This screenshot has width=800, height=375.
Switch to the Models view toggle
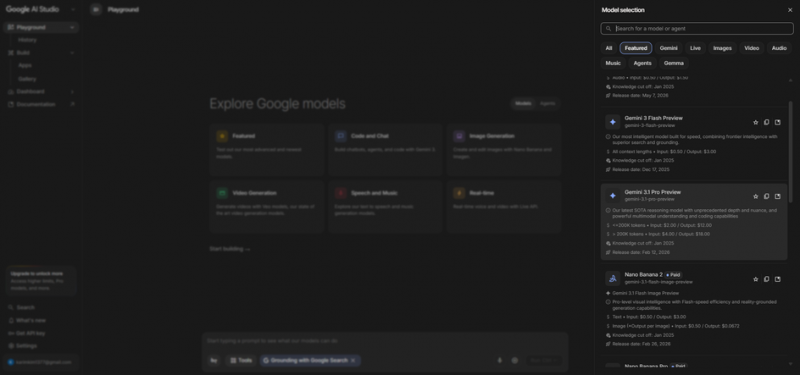click(523, 104)
